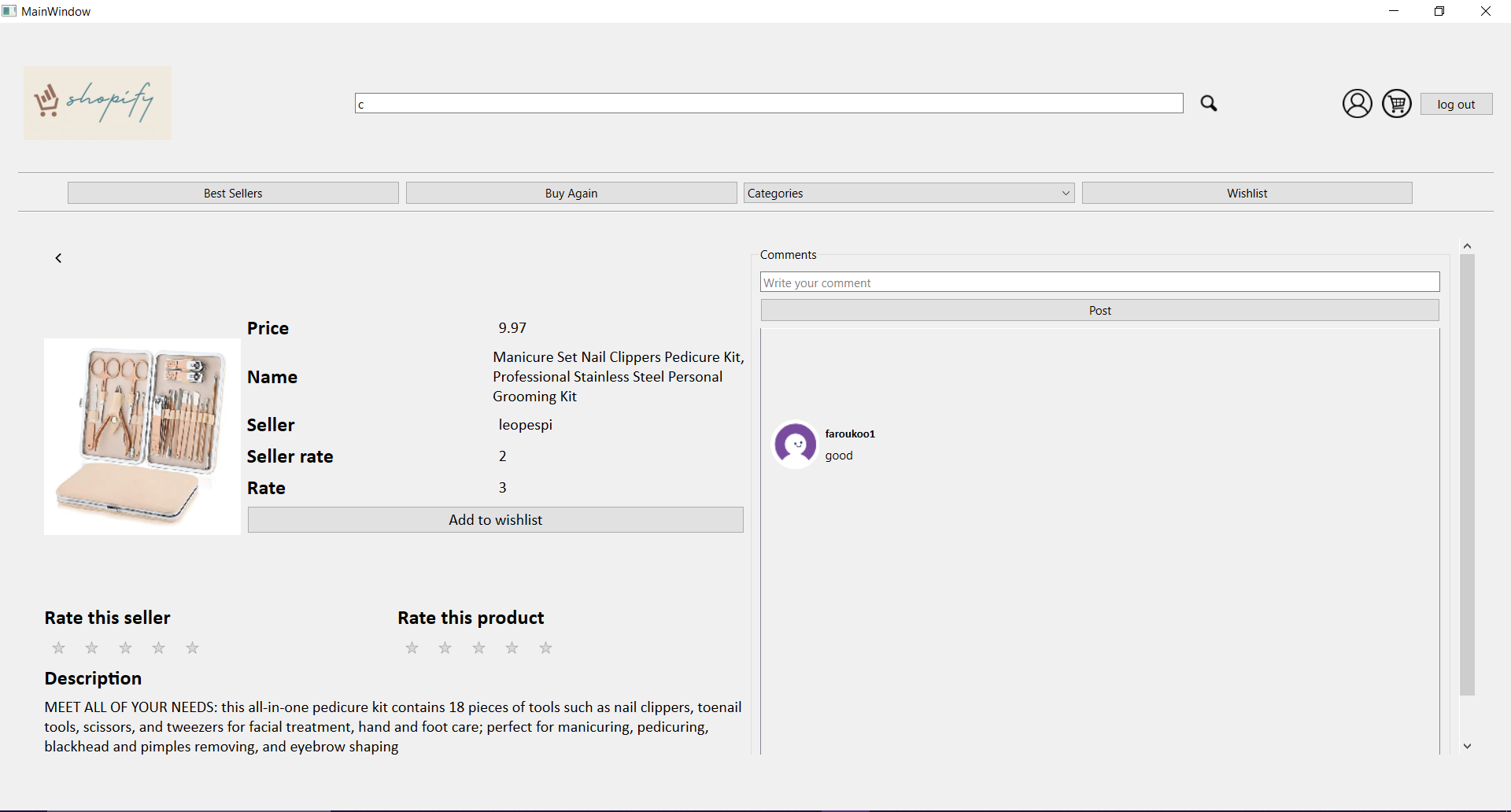Expand the Categories dropdown
This screenshot has height=812, width=1511.
(x=909, y=193)
